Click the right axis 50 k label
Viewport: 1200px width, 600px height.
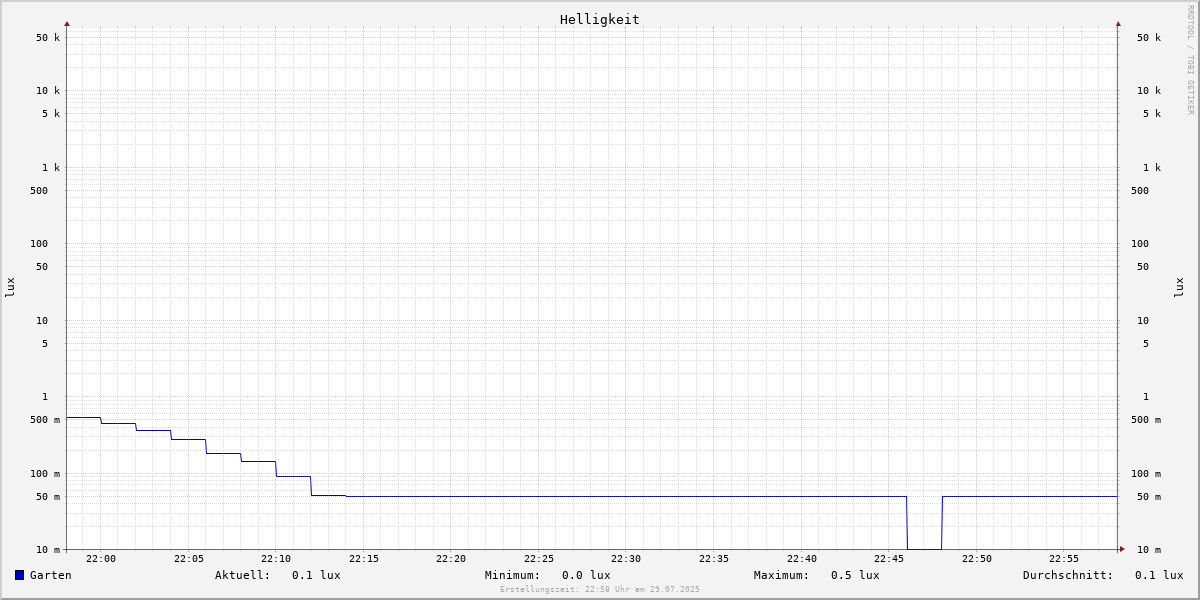coord(1149,38)
